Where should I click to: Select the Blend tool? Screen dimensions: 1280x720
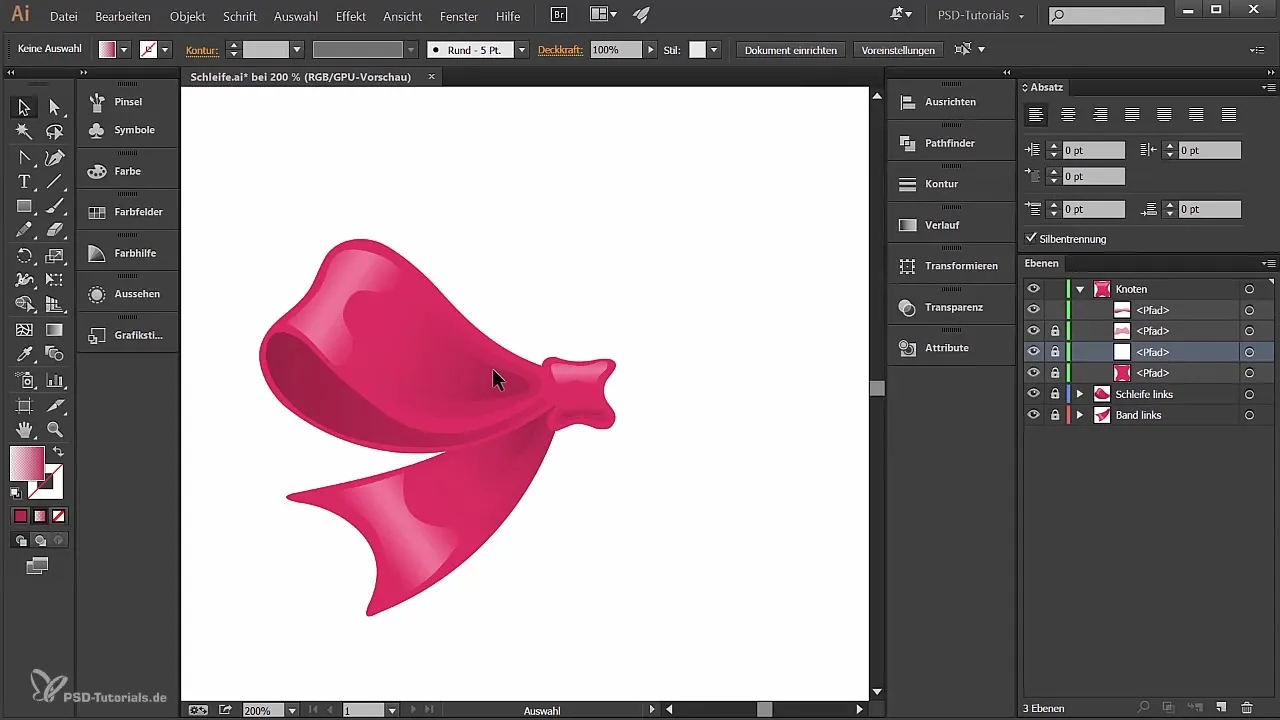pyautogui.click(x=55, y=355)
